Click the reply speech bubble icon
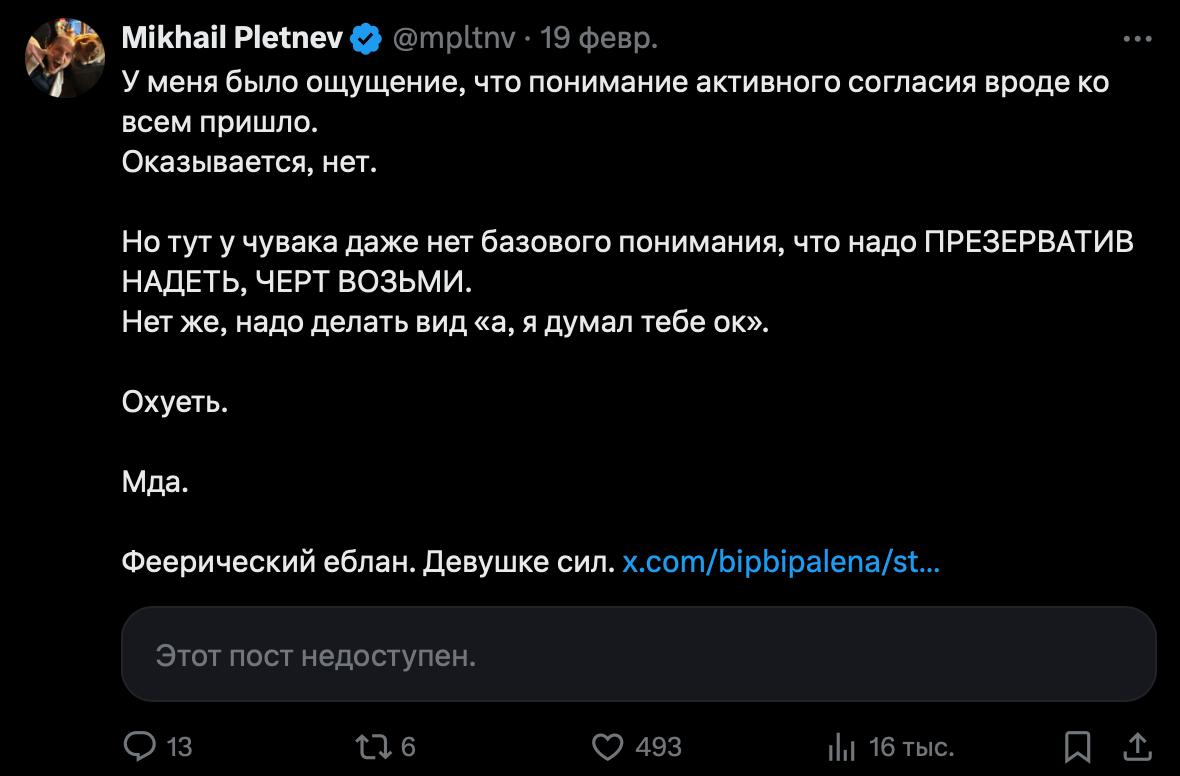Image resolution: width=1180 pixels, height=776 pixels. click(x=138, y=746)
